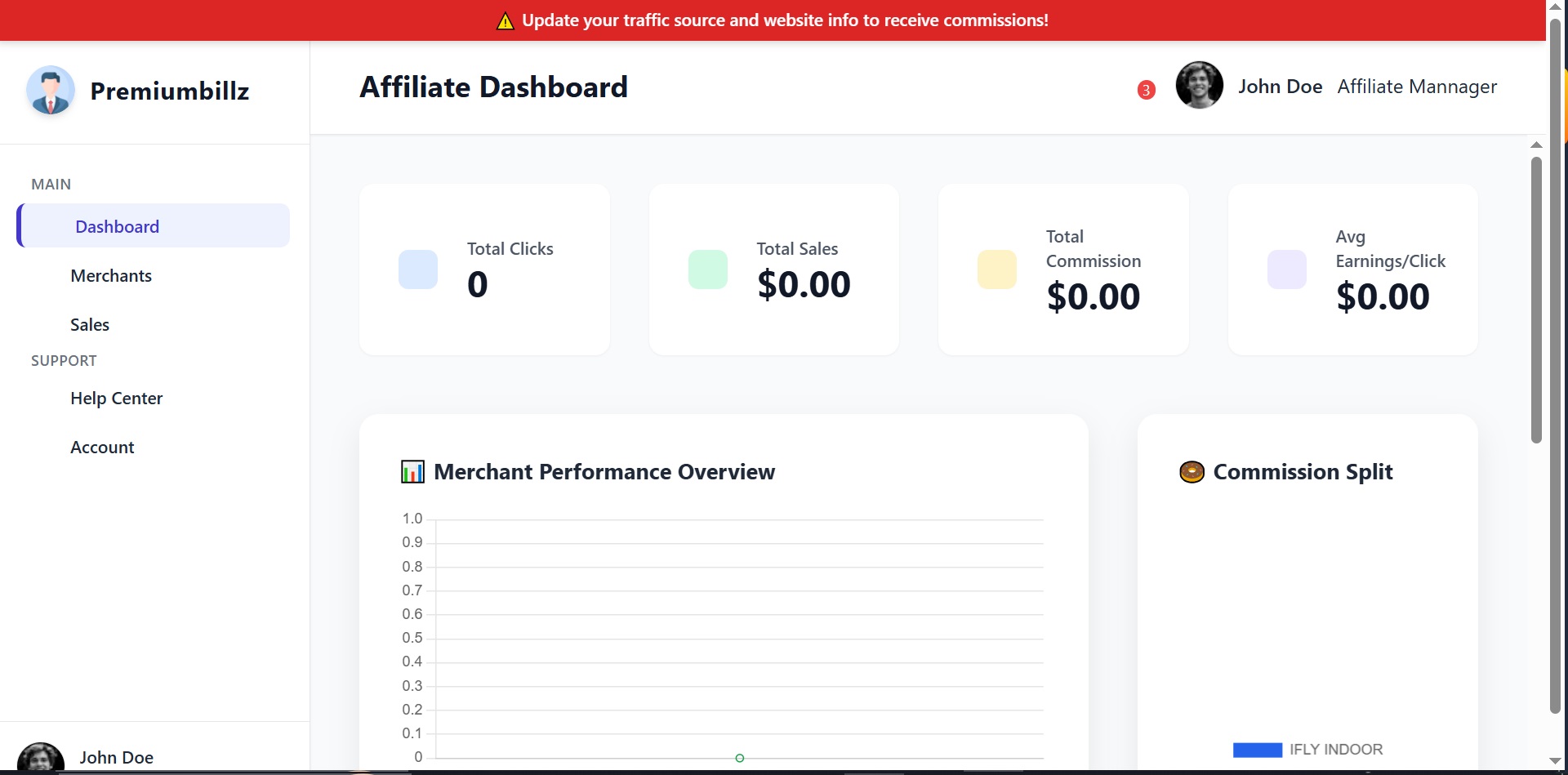Screen dimensions: 1568x775
Task: Click the Affiliate Dashboard heading
Action: pyautogui.click(x=494, y=87)
